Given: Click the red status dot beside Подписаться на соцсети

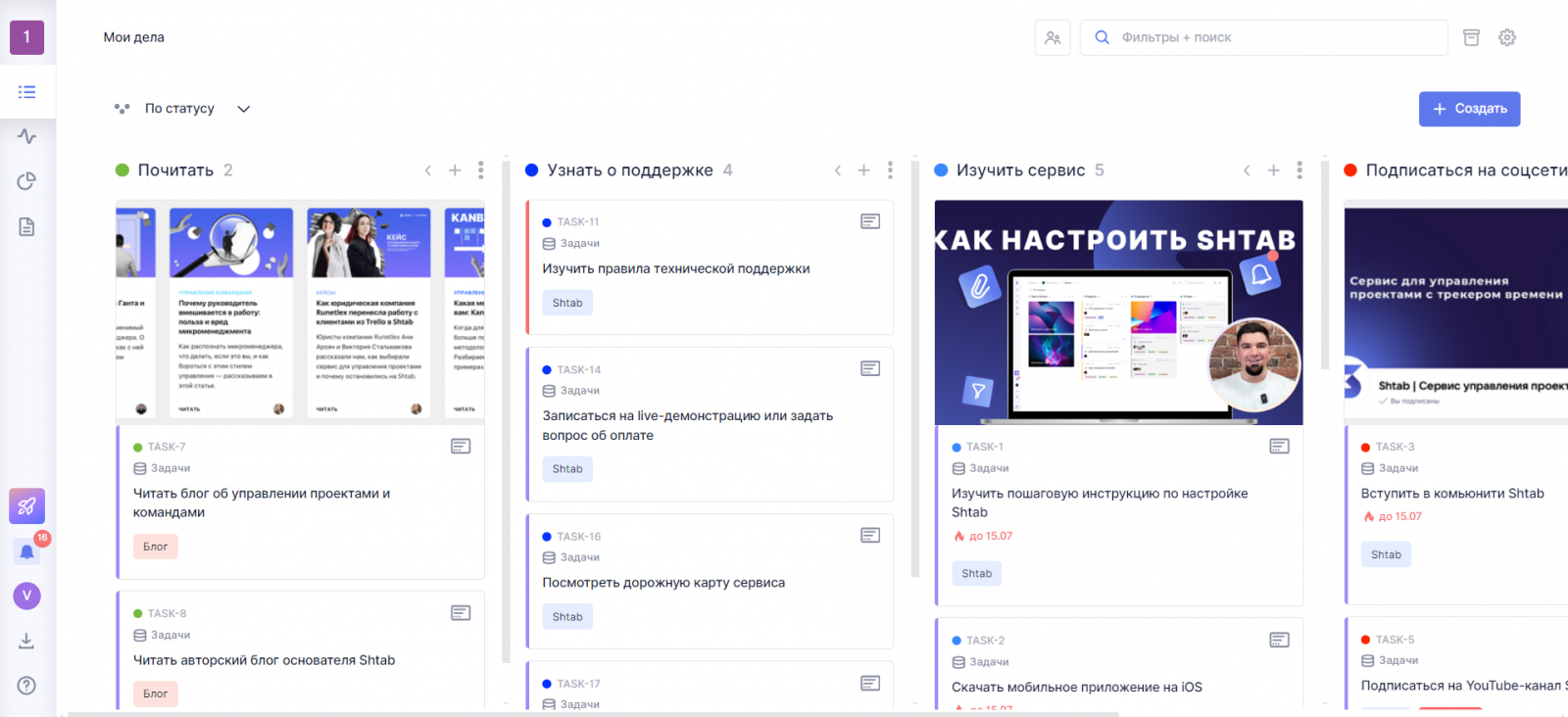Looking at the screenshot, I should tap(1350, 170).
